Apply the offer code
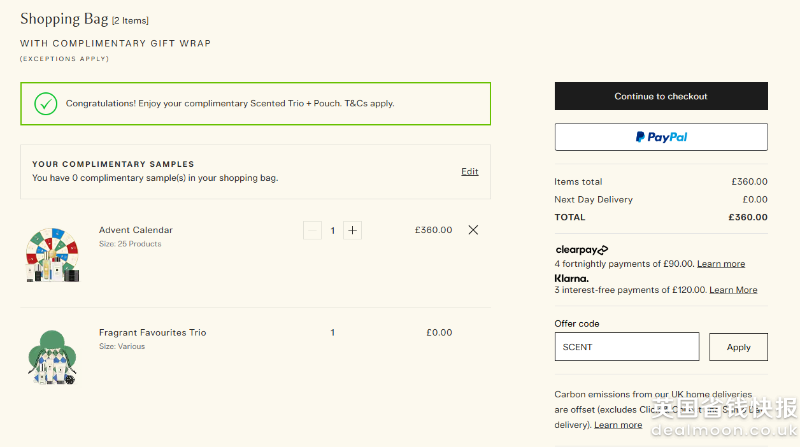 738,347
